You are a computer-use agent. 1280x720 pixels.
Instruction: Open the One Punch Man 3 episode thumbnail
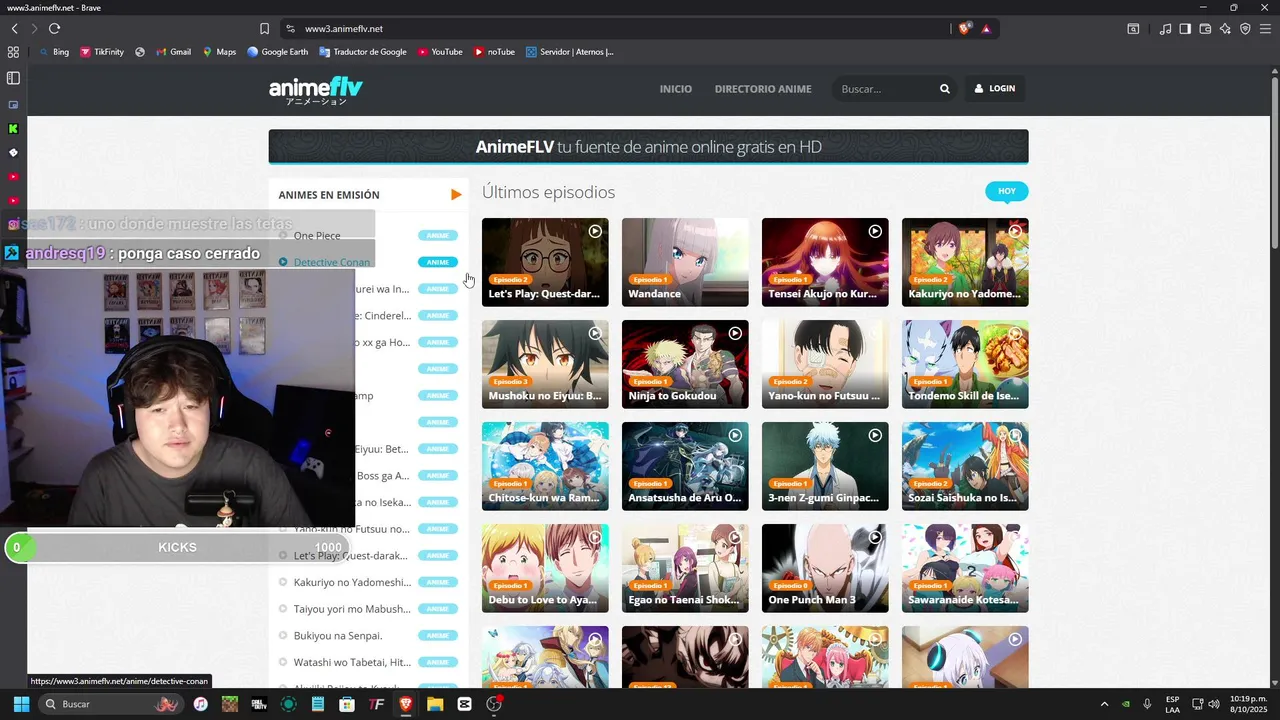(x=825, y=568)
